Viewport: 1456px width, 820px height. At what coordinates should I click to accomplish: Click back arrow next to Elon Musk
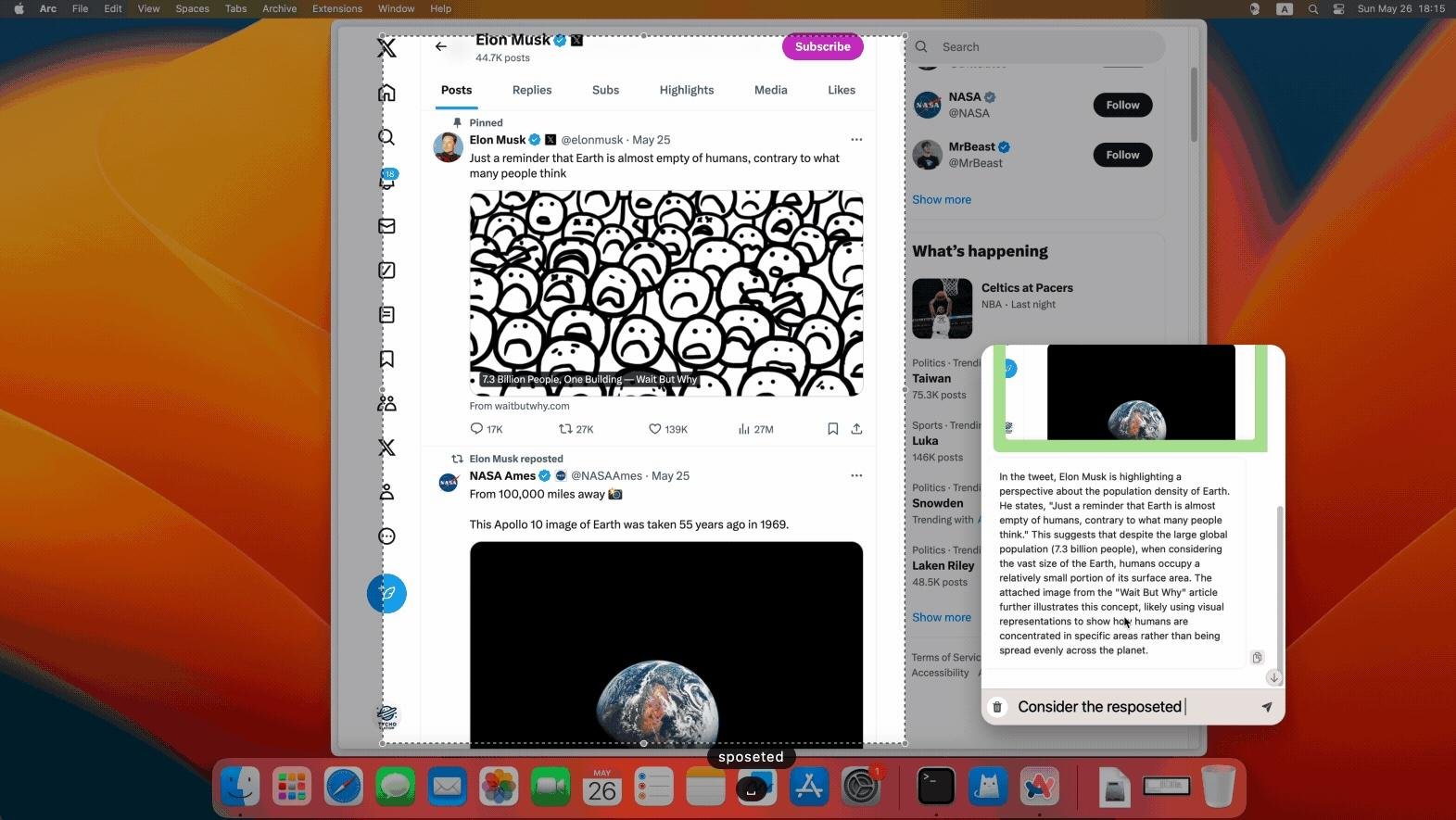tap(441, 46)
